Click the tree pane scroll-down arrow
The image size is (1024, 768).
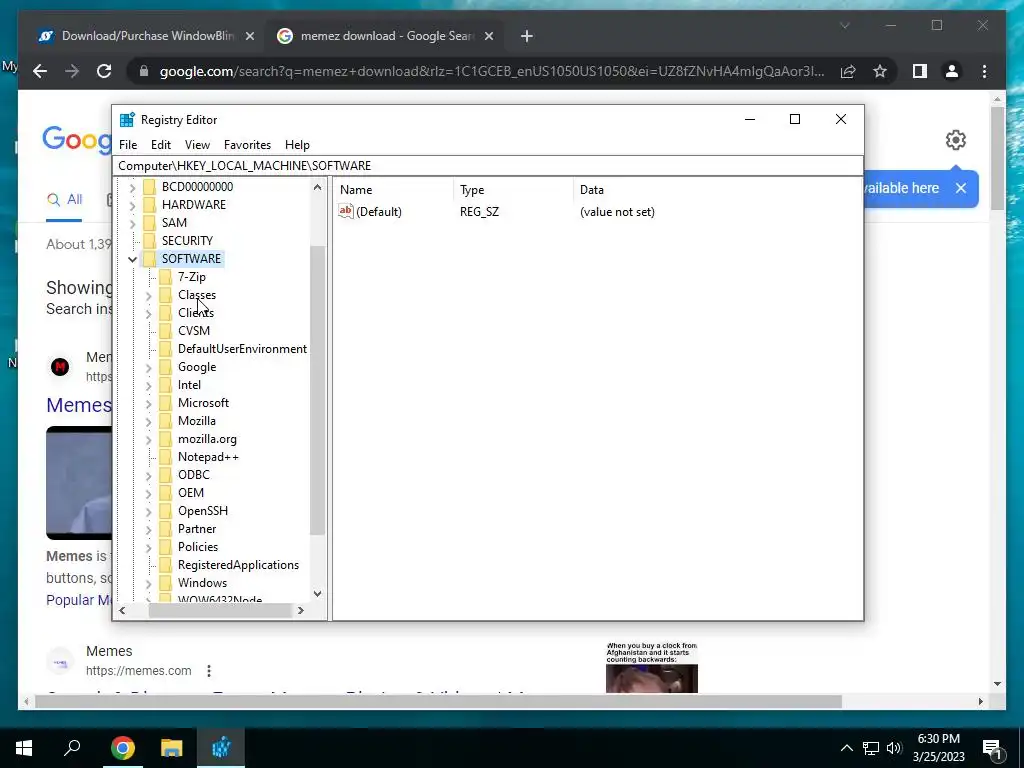click(x=317, y=594)
